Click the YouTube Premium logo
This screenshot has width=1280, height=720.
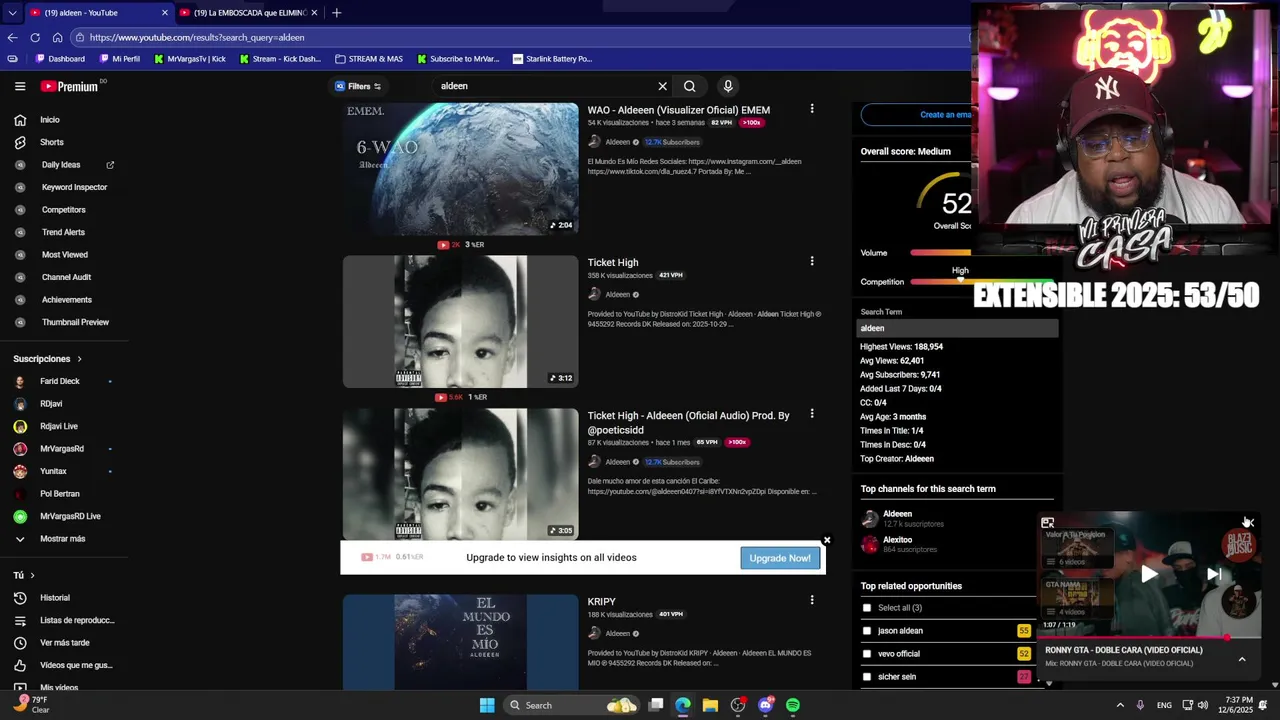tap(69, 86)
